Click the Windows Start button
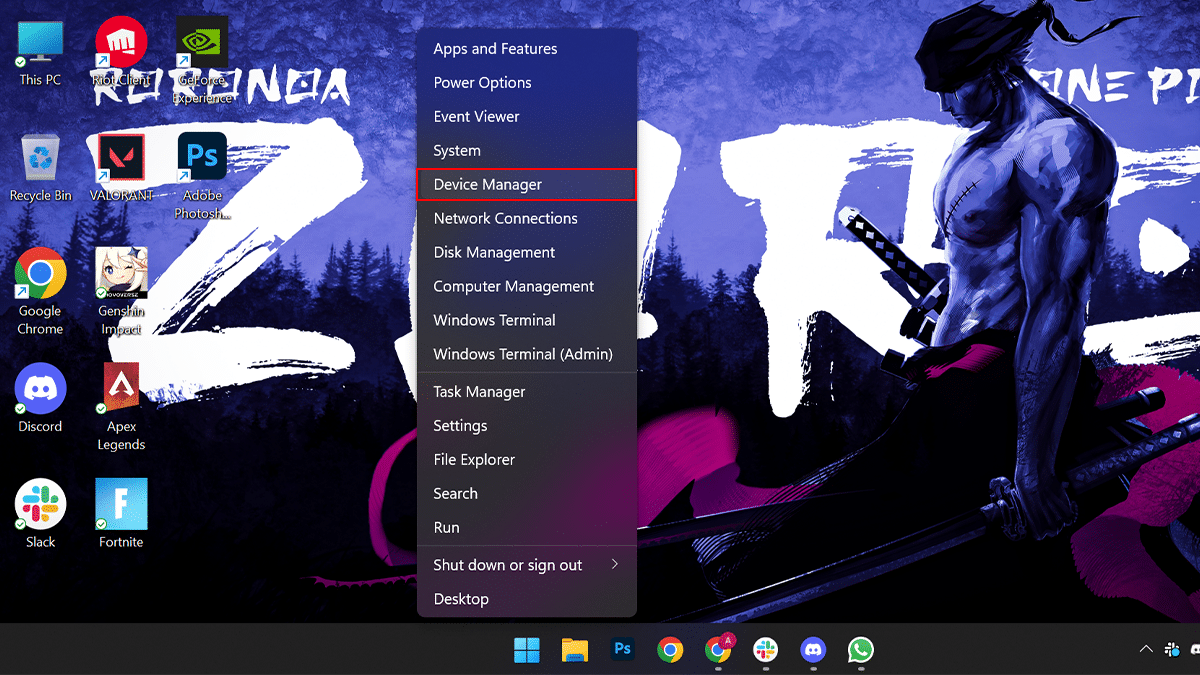This screenshot has height=675, width=1200. coord(527,651)
